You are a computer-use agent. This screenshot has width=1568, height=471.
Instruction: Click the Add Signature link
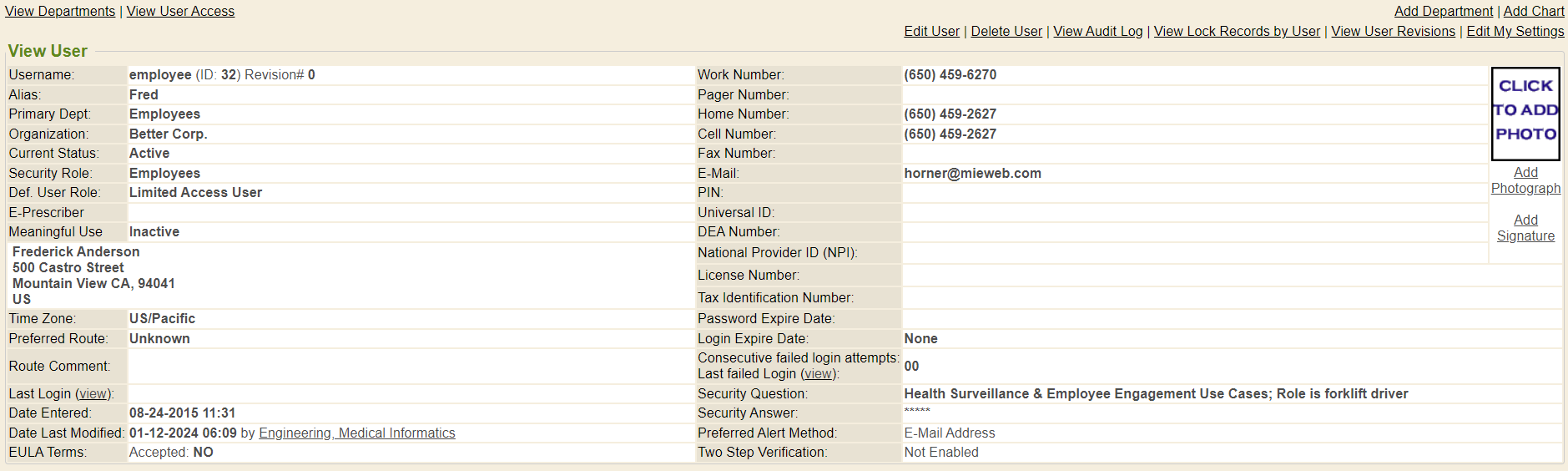1525,228
